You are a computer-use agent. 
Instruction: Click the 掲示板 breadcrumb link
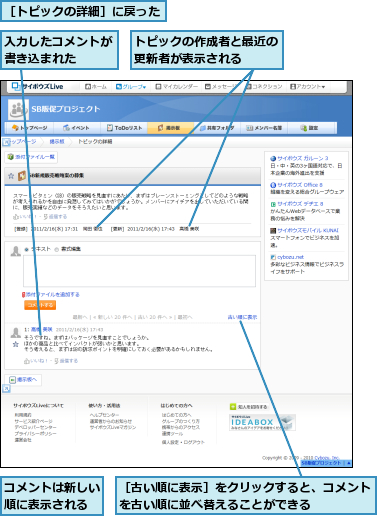pyautogui.click(x=57, y=142)
